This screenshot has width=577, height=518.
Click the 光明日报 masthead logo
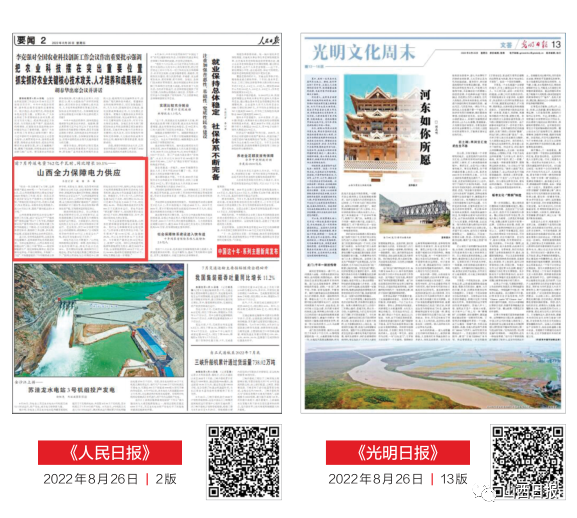tap(534, 45)
